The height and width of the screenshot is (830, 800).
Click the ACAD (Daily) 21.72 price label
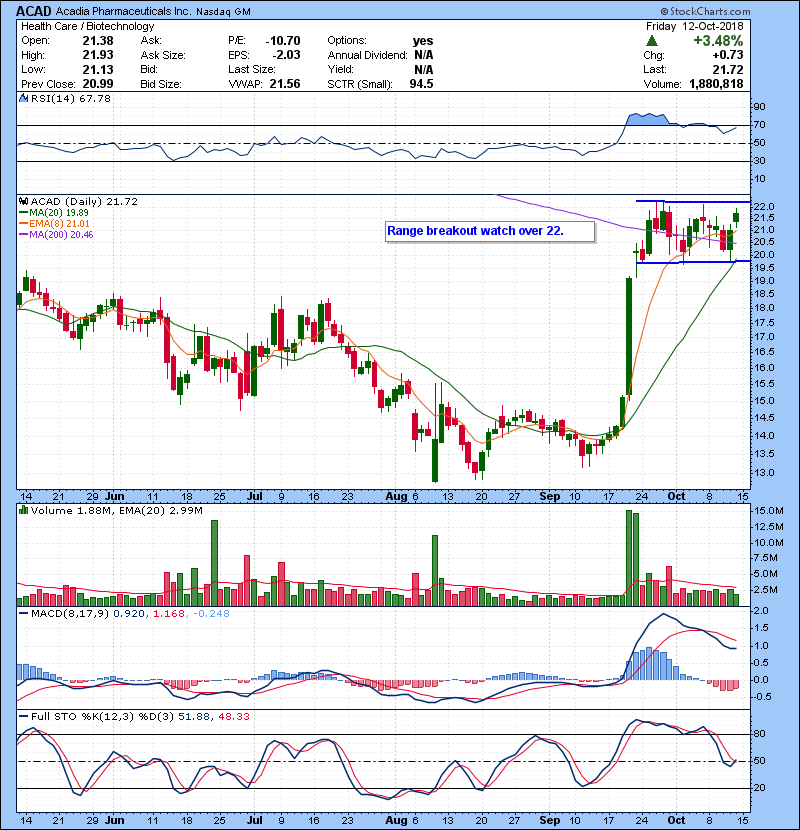84,201
